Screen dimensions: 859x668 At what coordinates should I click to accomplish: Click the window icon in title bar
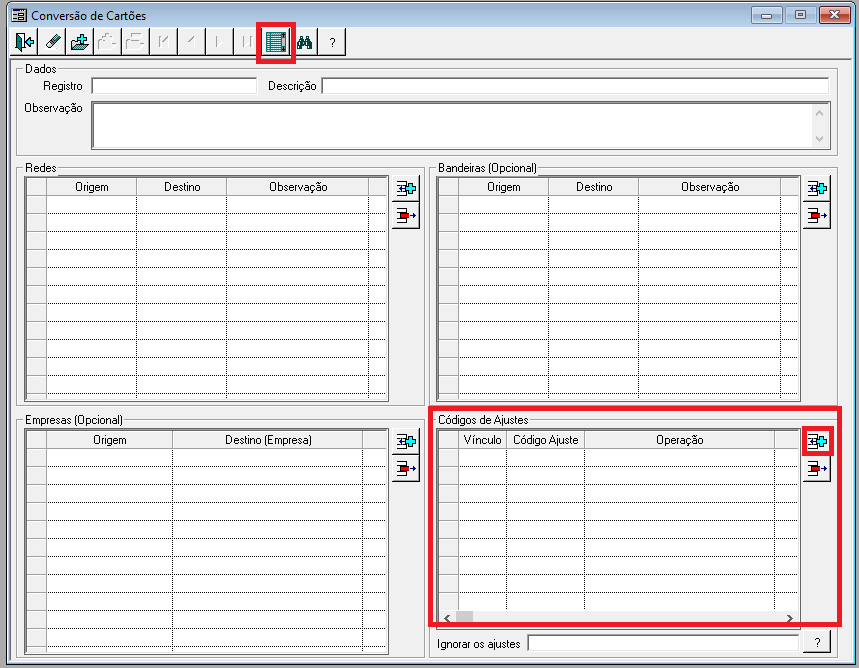19,15
